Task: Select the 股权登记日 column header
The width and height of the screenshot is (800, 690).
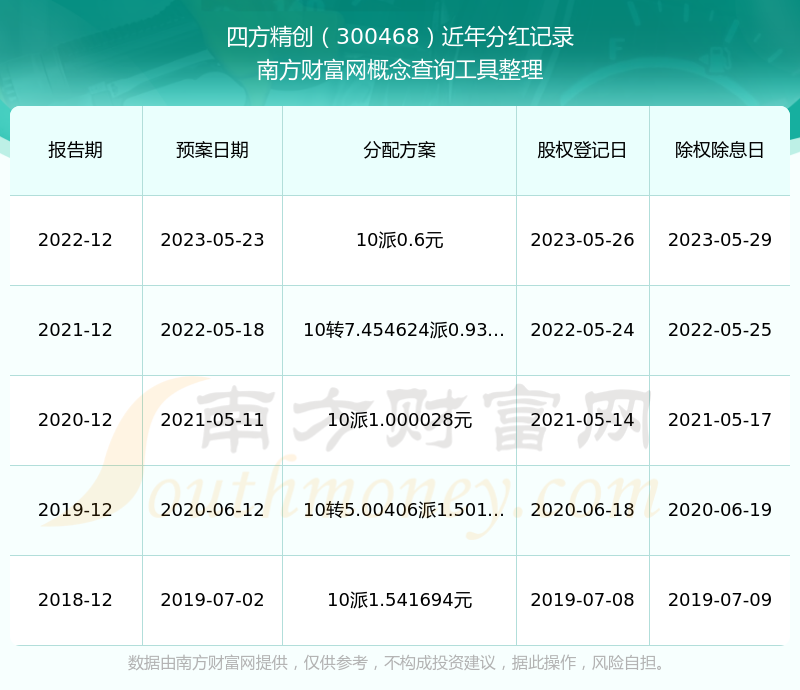Action: point(582,150)
